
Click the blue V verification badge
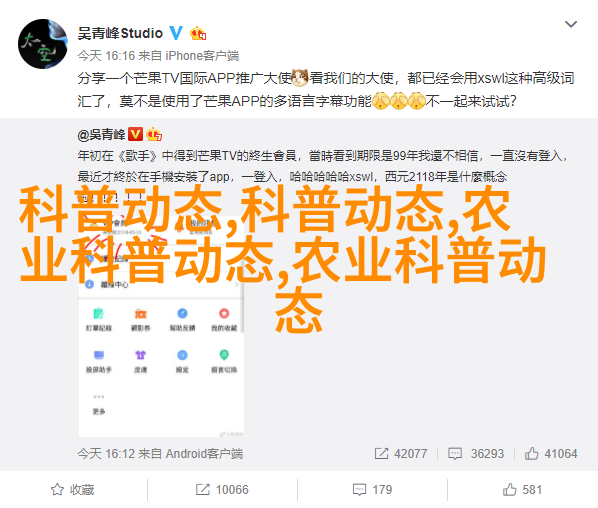(176, 33)
